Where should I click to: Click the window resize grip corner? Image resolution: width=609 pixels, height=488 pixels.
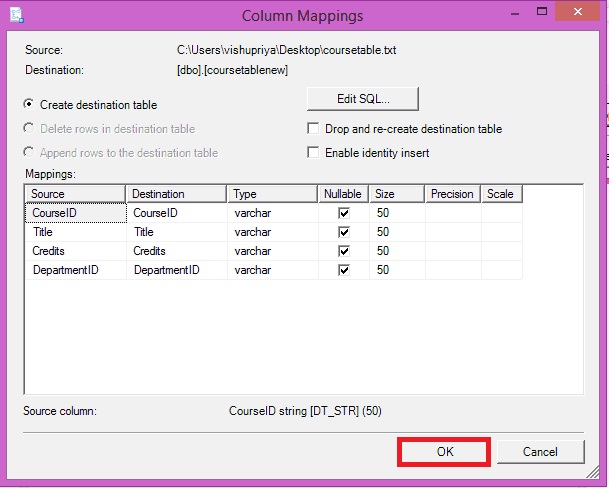(x=593, y=472)
